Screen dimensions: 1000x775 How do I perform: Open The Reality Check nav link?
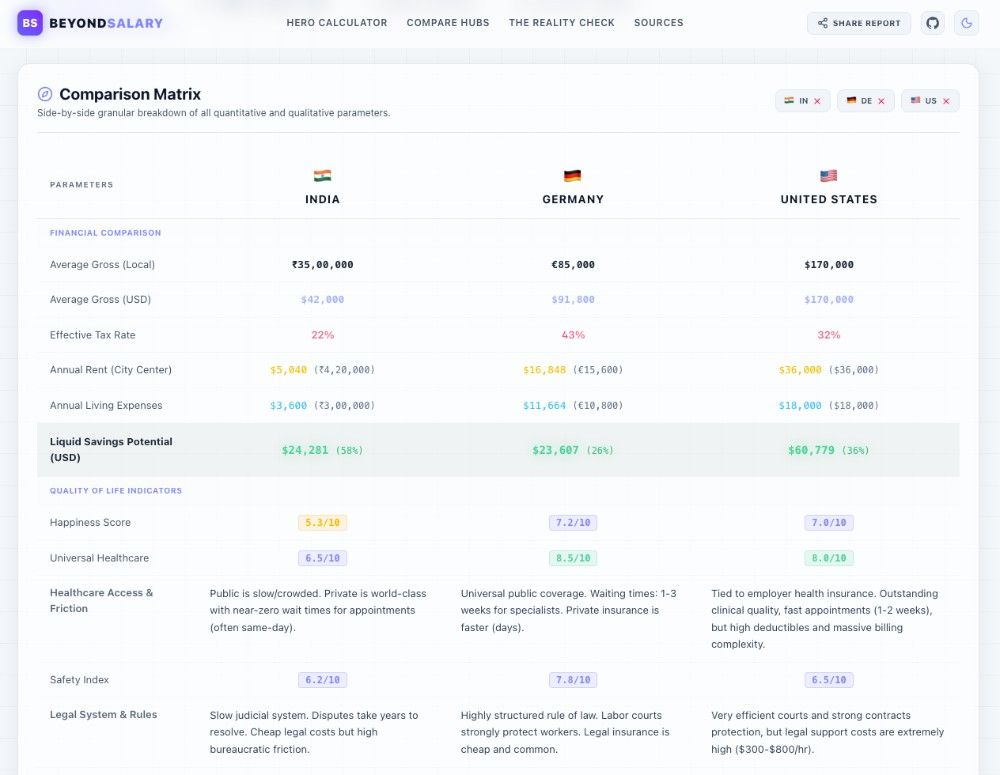[561, 23]
